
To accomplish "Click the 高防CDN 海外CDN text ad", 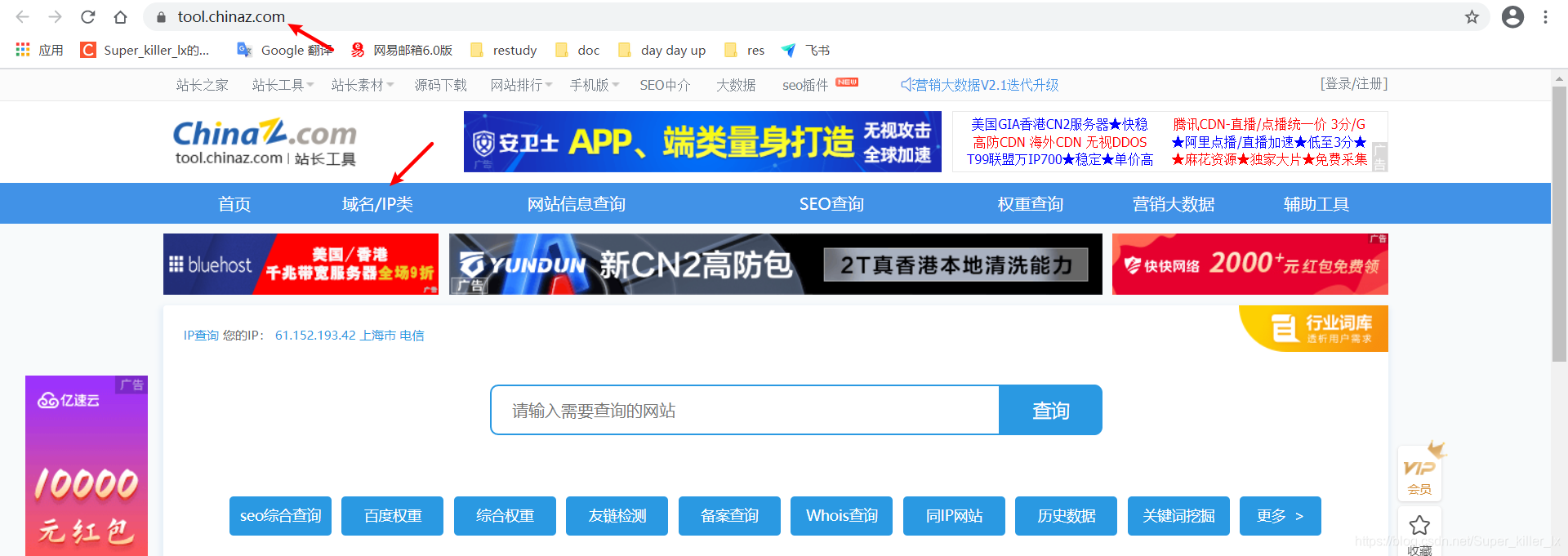I will click(x=1059, y=142).
